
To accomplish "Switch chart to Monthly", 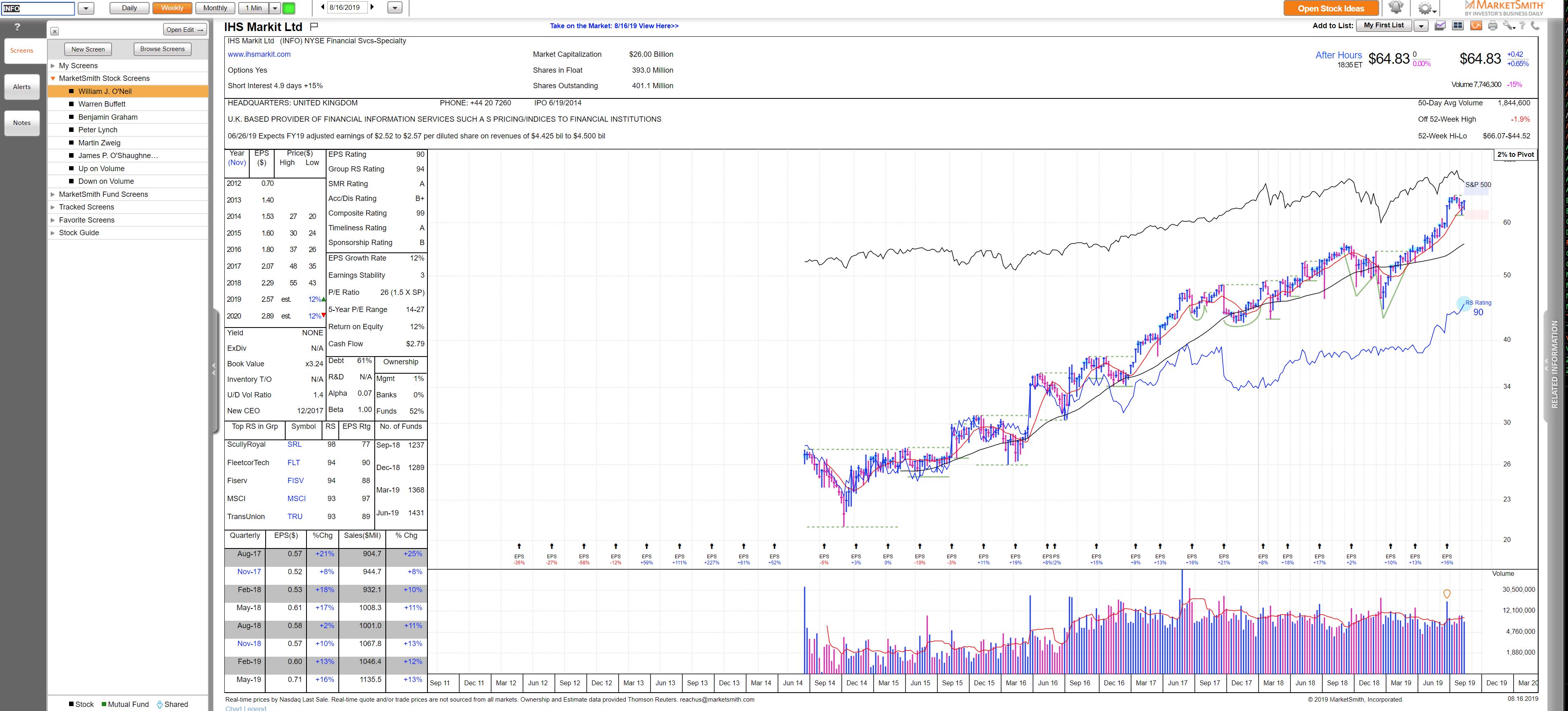I will (x=215, y=8).
